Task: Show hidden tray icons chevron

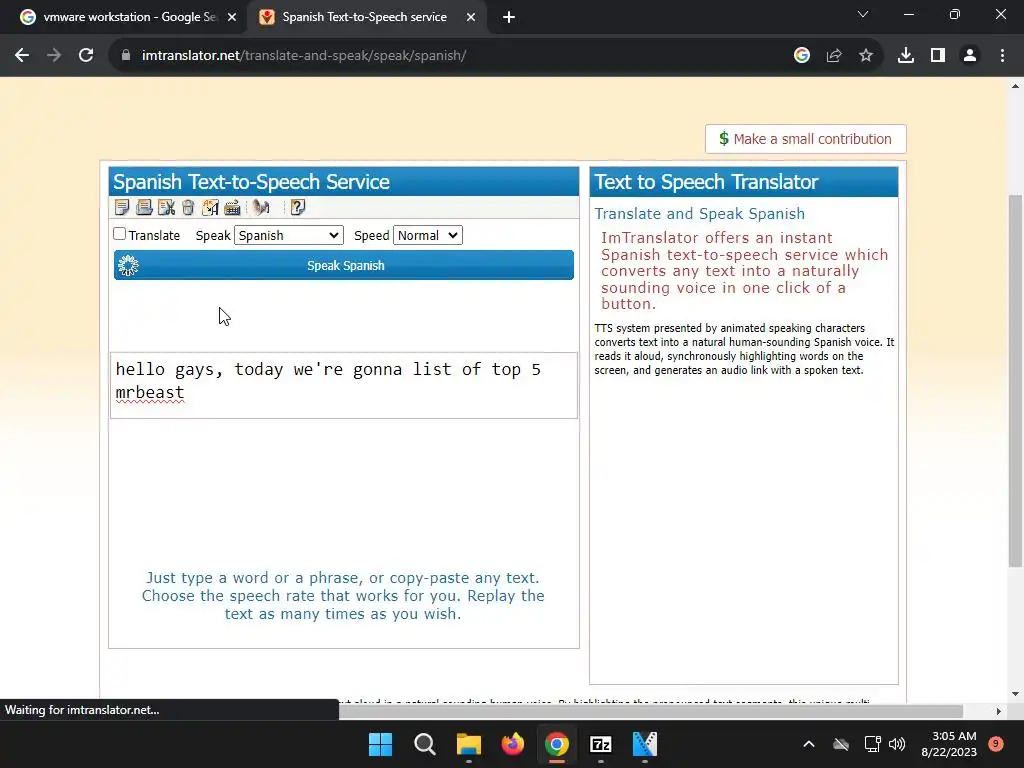Action: (x=808, y=744)
